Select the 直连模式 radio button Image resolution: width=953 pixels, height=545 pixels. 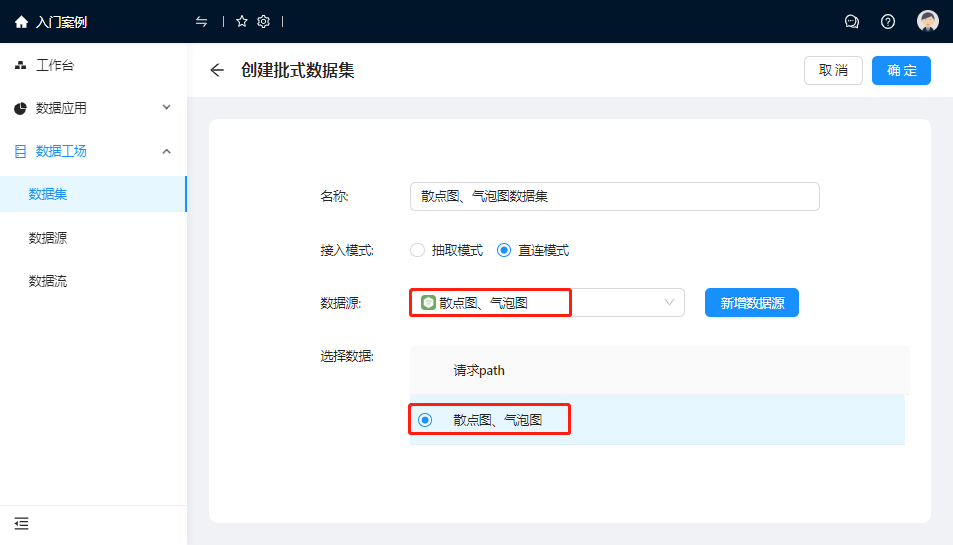pos(504,251)
